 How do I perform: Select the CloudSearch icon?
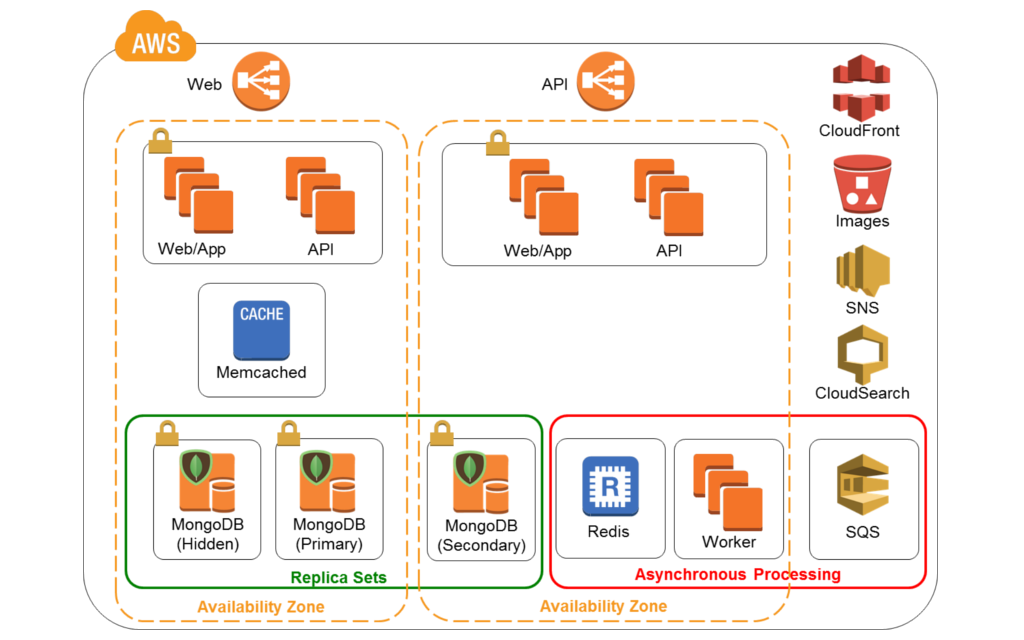(863, 355)
